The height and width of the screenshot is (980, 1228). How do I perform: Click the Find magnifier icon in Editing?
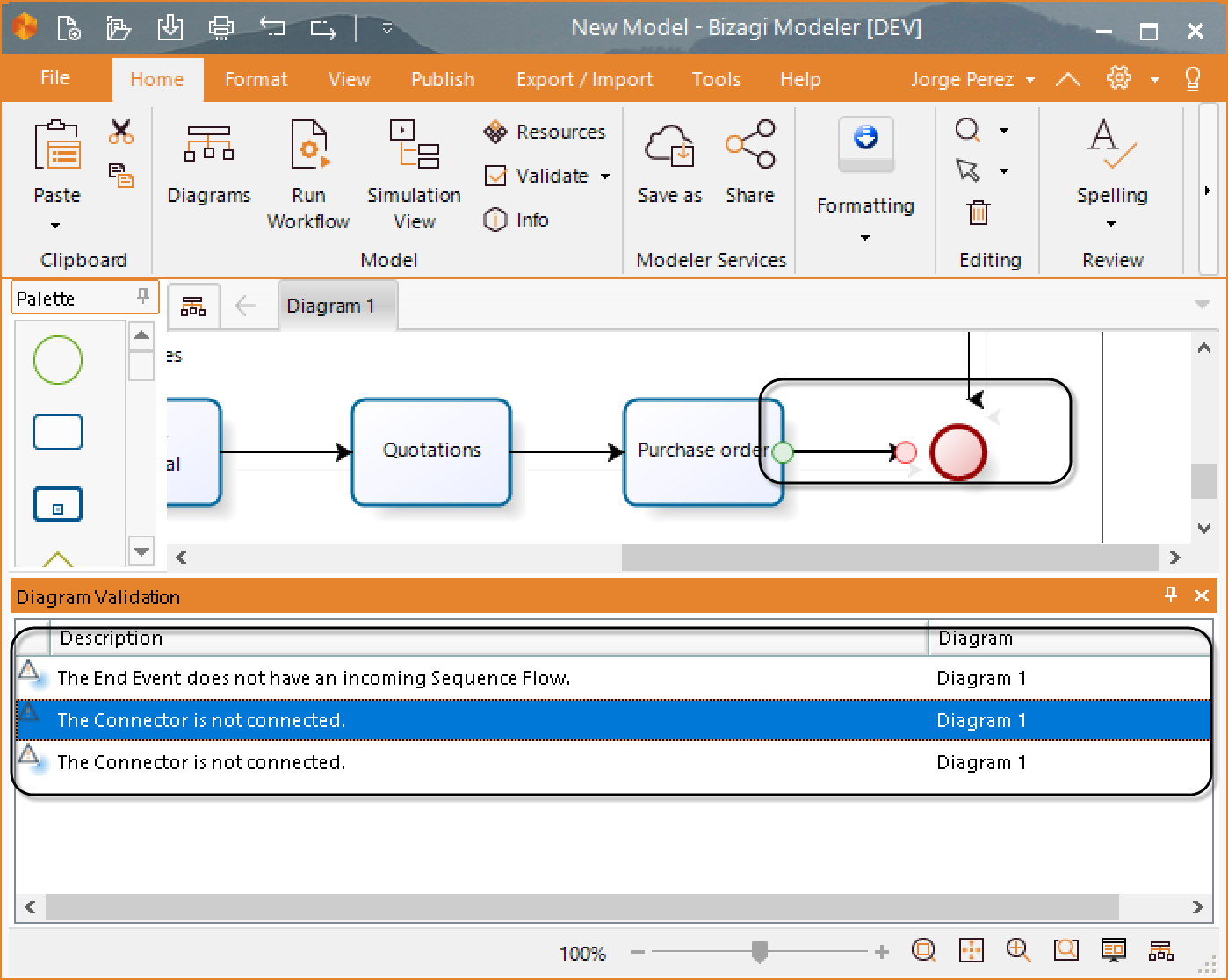[968, 131]
